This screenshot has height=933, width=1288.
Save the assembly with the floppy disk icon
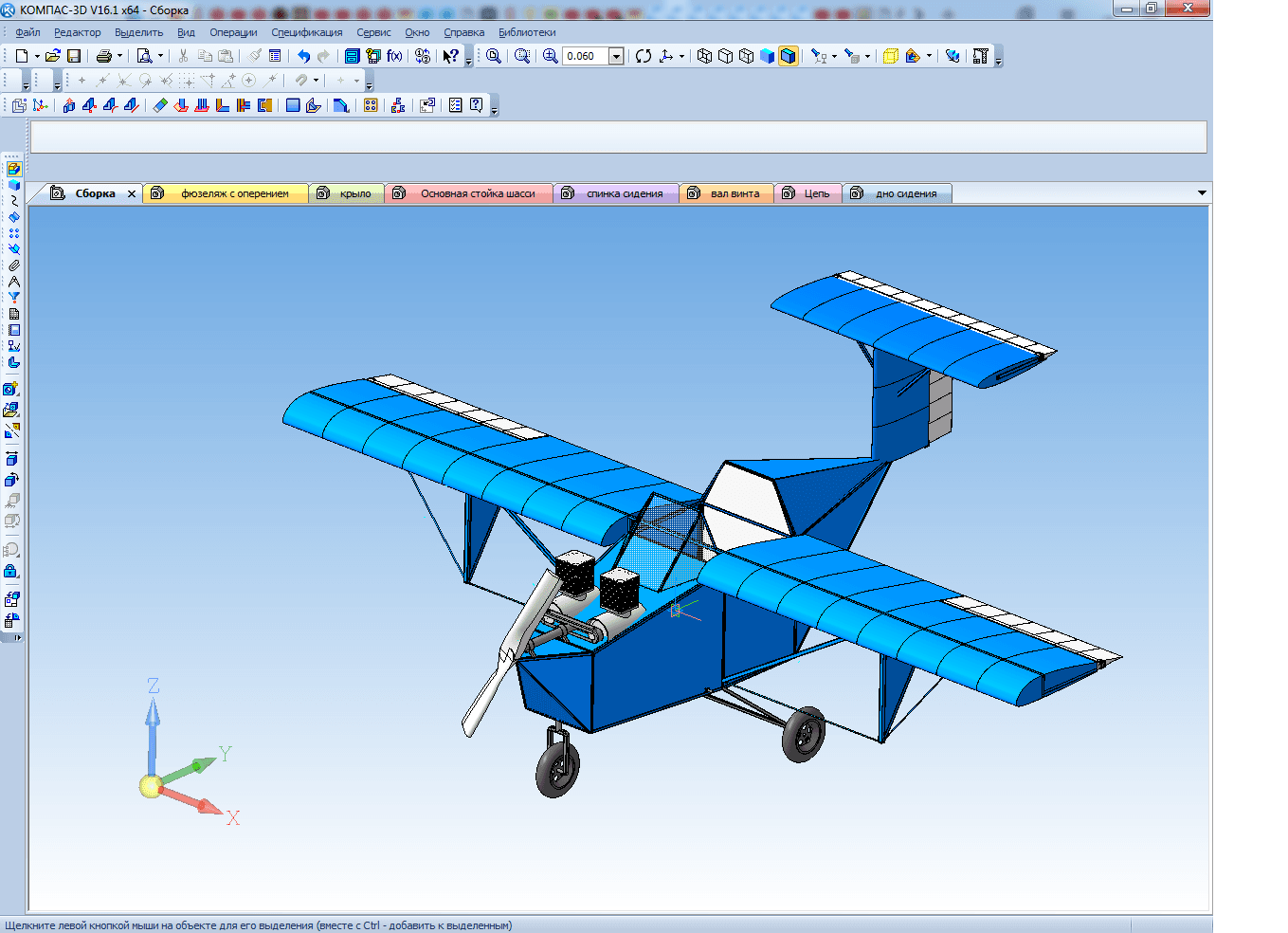(x=74, y=56)
